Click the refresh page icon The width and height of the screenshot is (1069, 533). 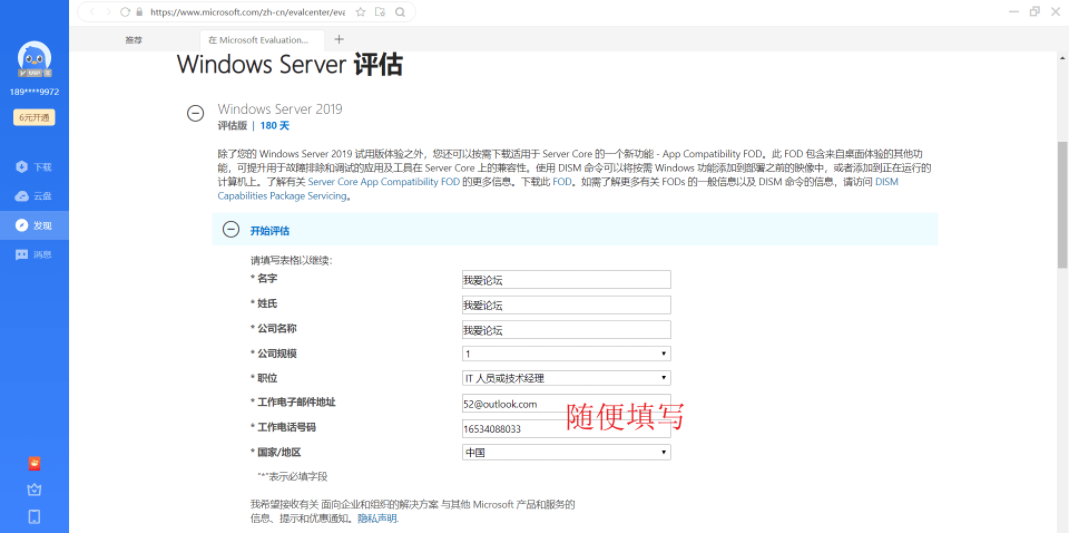125,12
